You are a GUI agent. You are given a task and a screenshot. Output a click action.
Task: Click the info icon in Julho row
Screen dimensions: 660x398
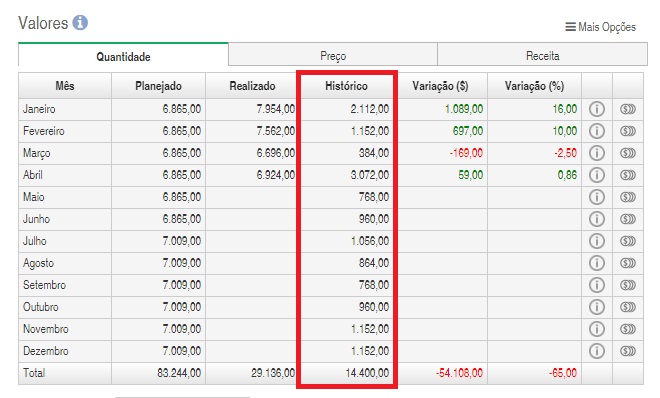tap(597, 241)
